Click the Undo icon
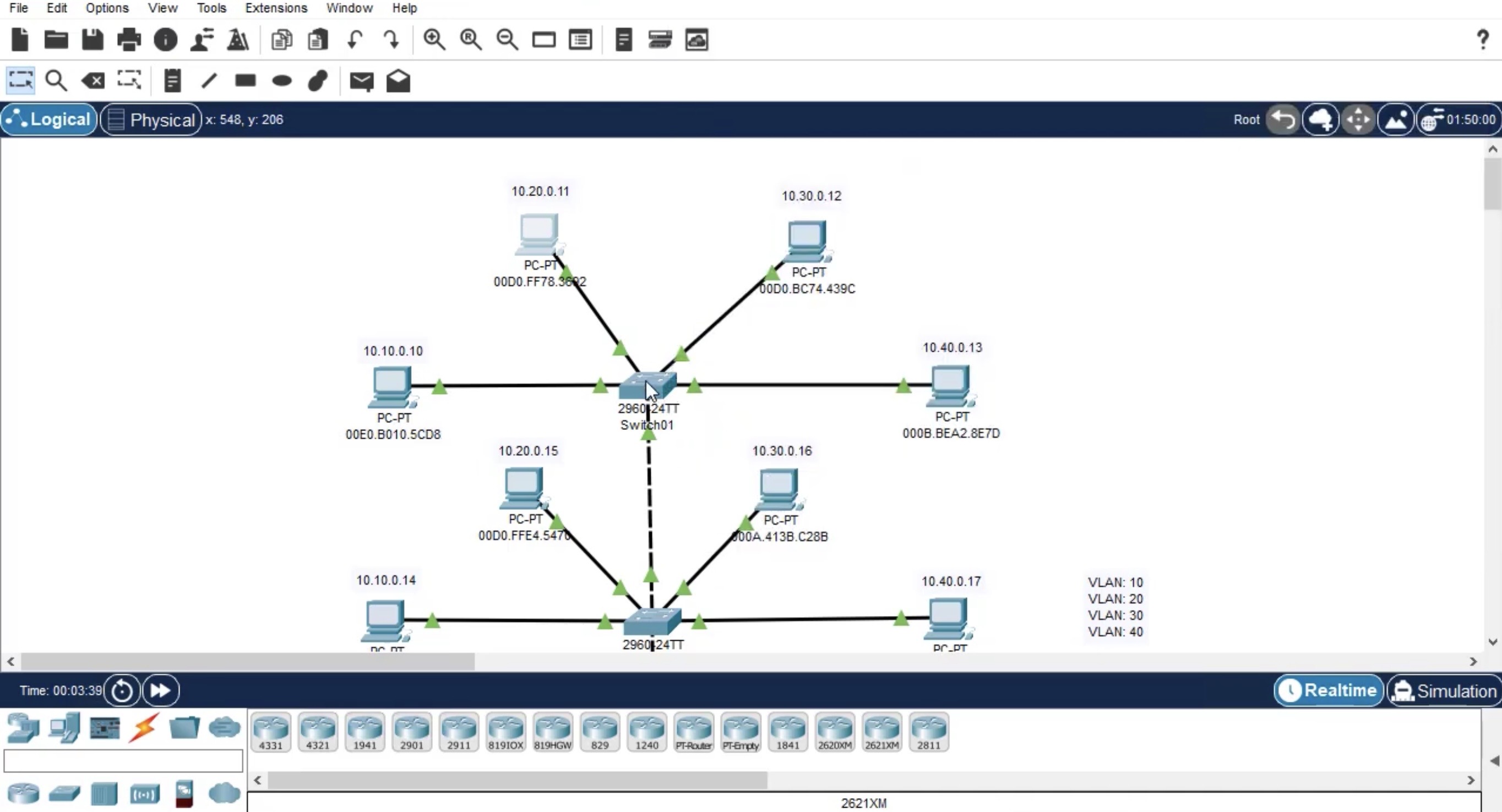 (355, 39)
